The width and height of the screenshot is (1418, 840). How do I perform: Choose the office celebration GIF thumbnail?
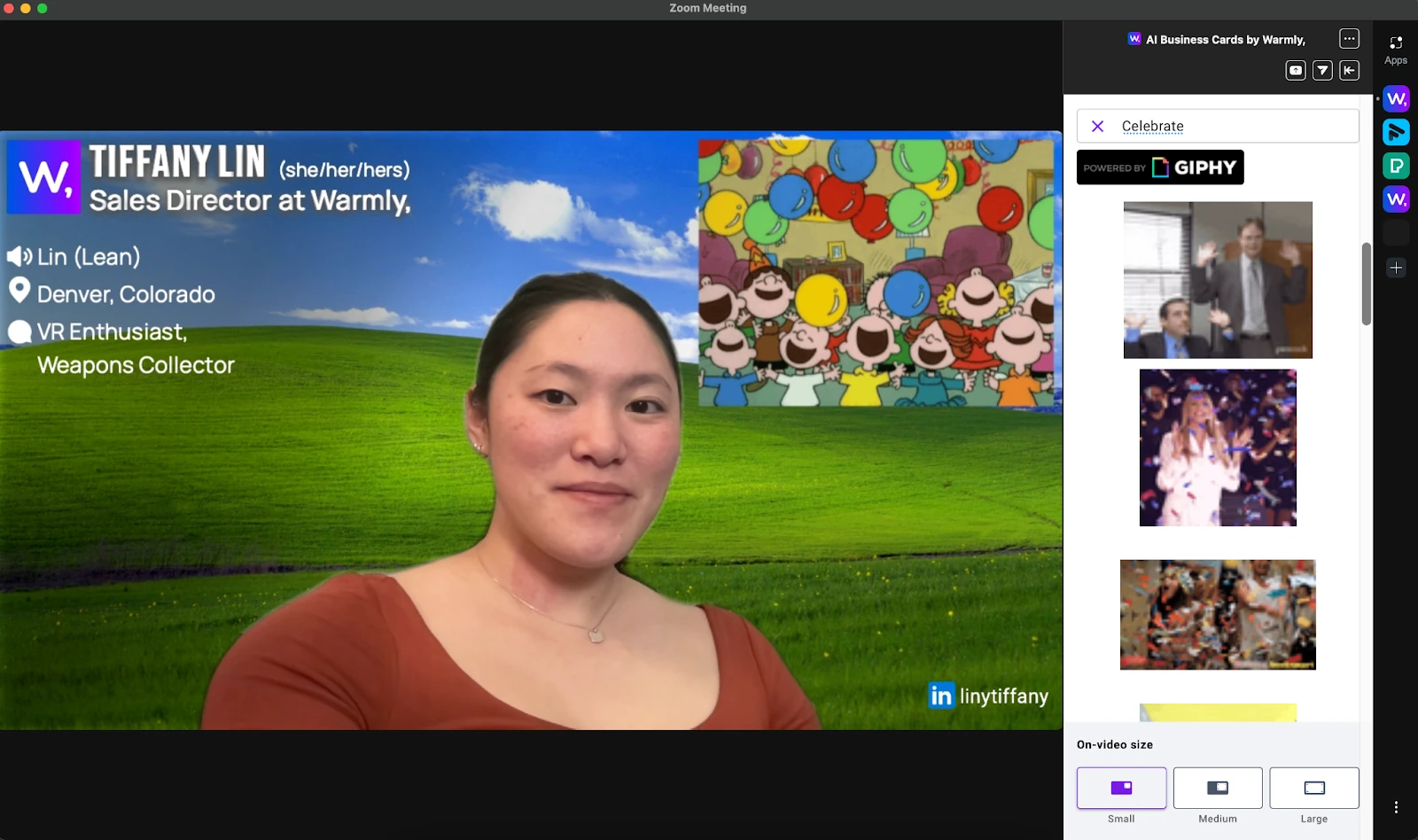click(x=1218, y=280)
